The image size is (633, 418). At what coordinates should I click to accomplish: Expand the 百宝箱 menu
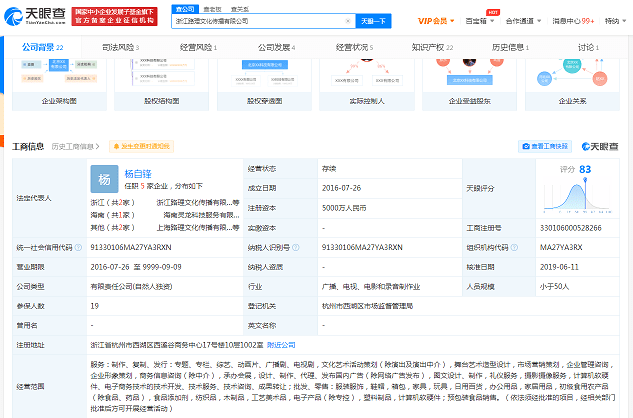click(480, 21)
